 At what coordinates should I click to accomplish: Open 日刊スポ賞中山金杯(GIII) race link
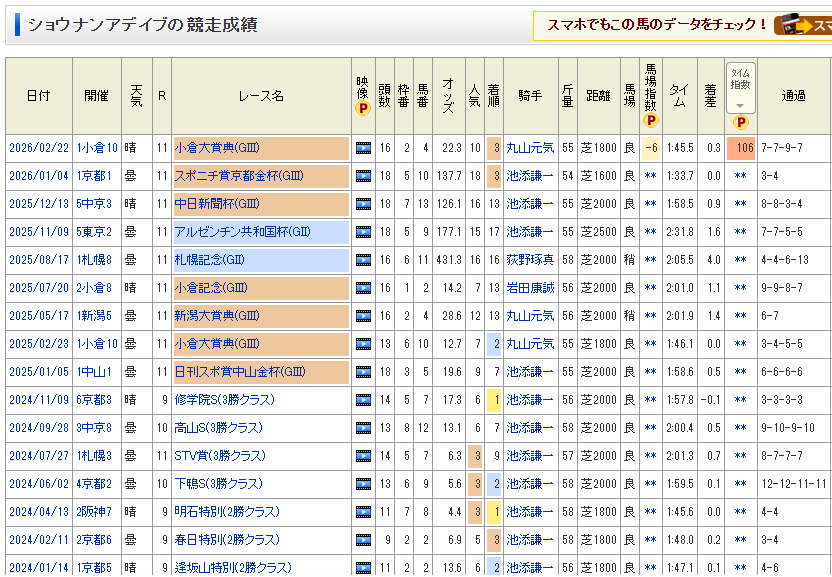(240, 372)
